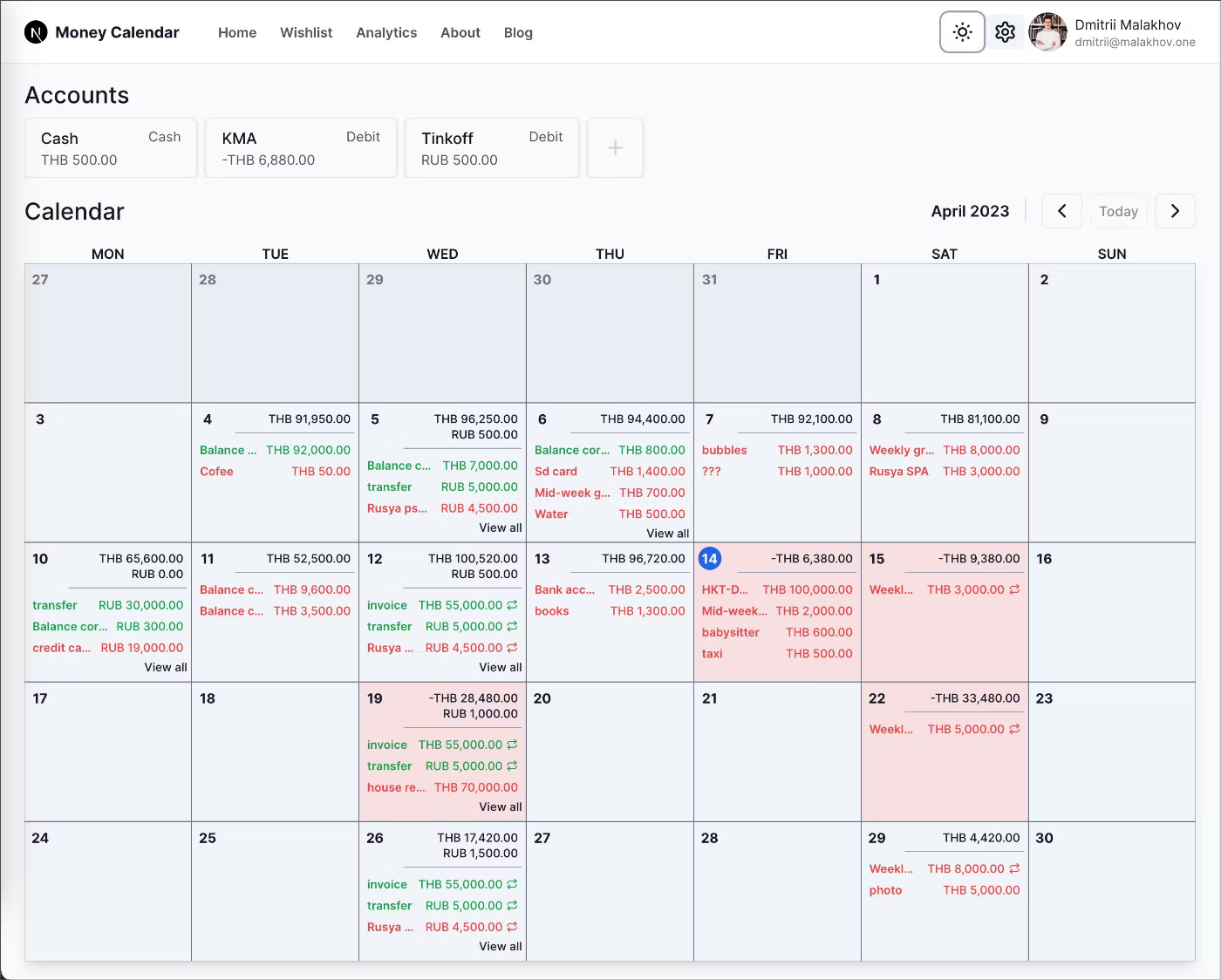This screenshot has width=1221, height=980.
Task: Switch to the Analytics section
Action: (x=386, y=32)
